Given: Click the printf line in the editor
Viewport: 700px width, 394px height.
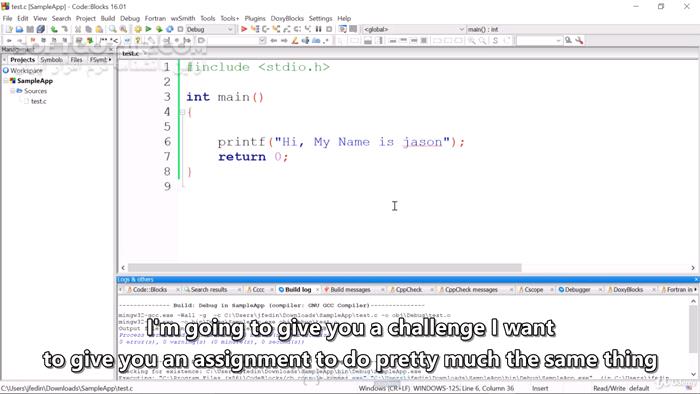Looking at the screenshot, I should (x=341, y=142).
